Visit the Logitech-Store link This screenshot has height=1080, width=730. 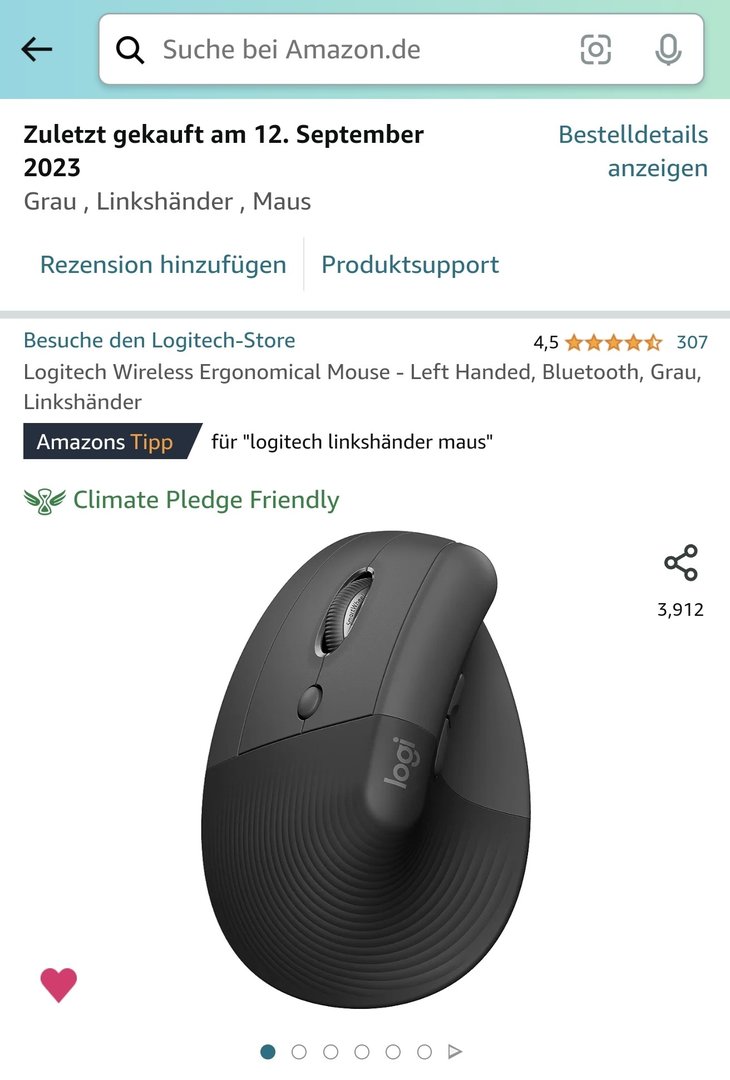tap(159, 340)
